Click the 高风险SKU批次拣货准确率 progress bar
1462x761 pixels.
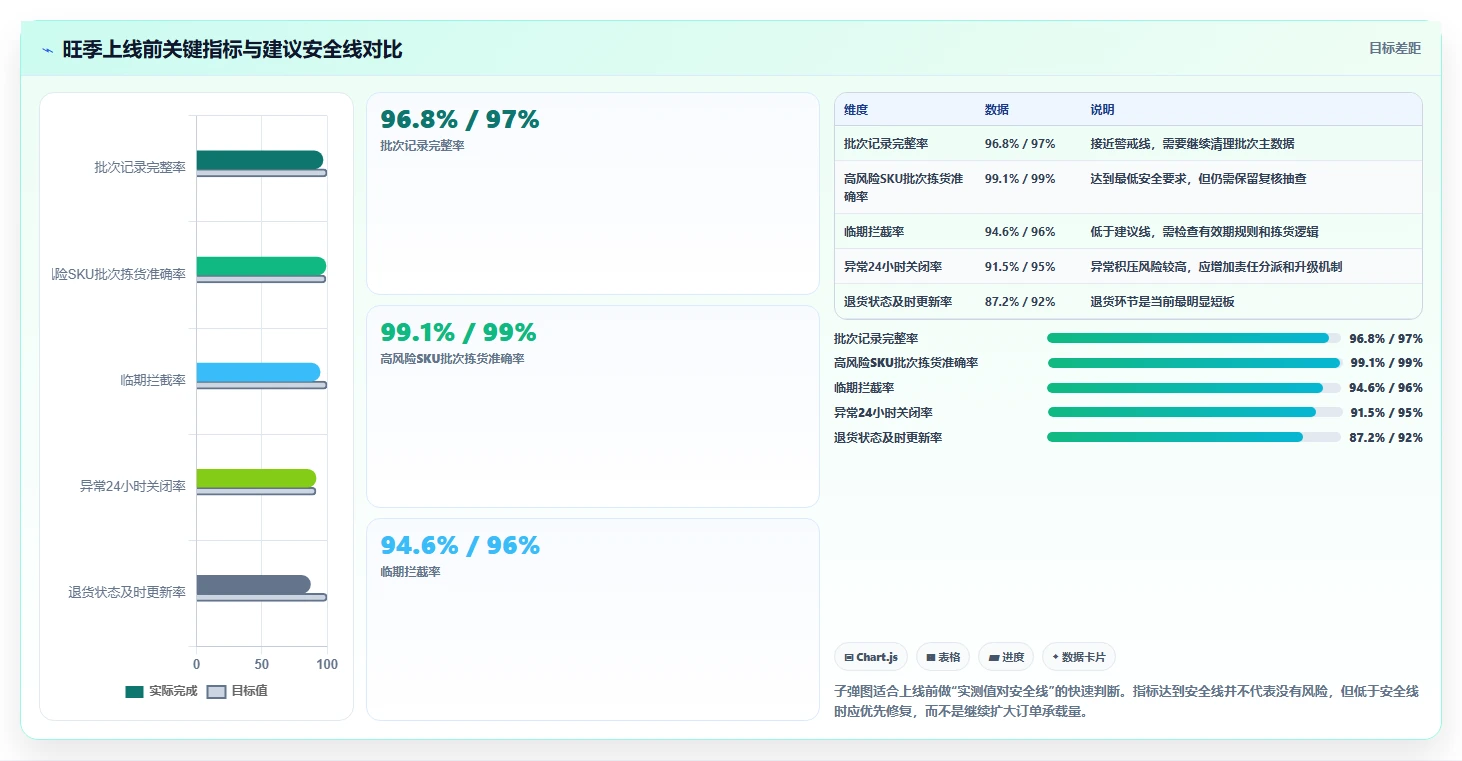[1194, 363]
